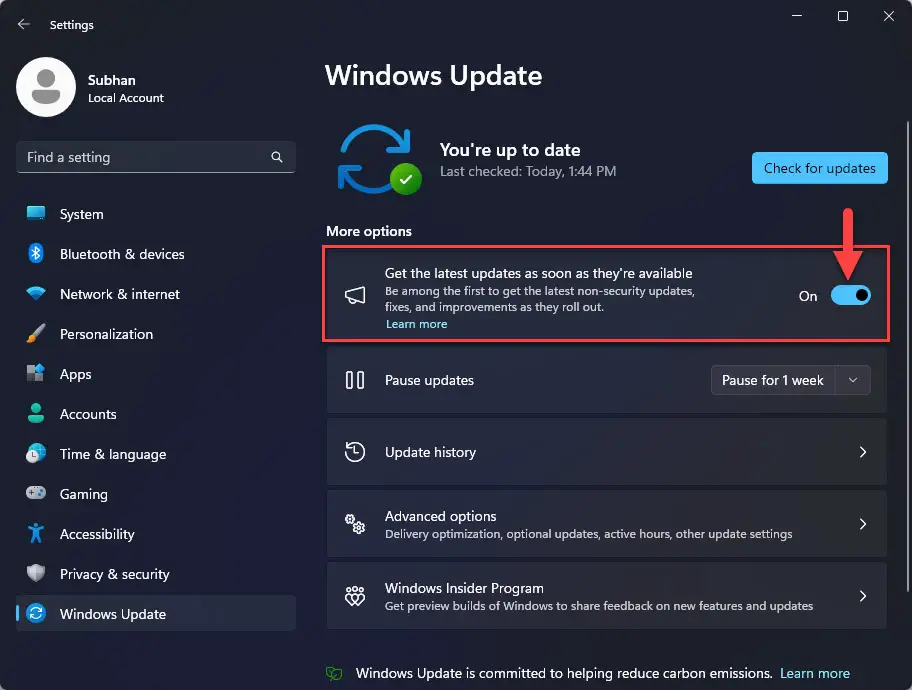Click the large update status sync icon
Viewport: 912px width, 690px height.
pos(379,159)
